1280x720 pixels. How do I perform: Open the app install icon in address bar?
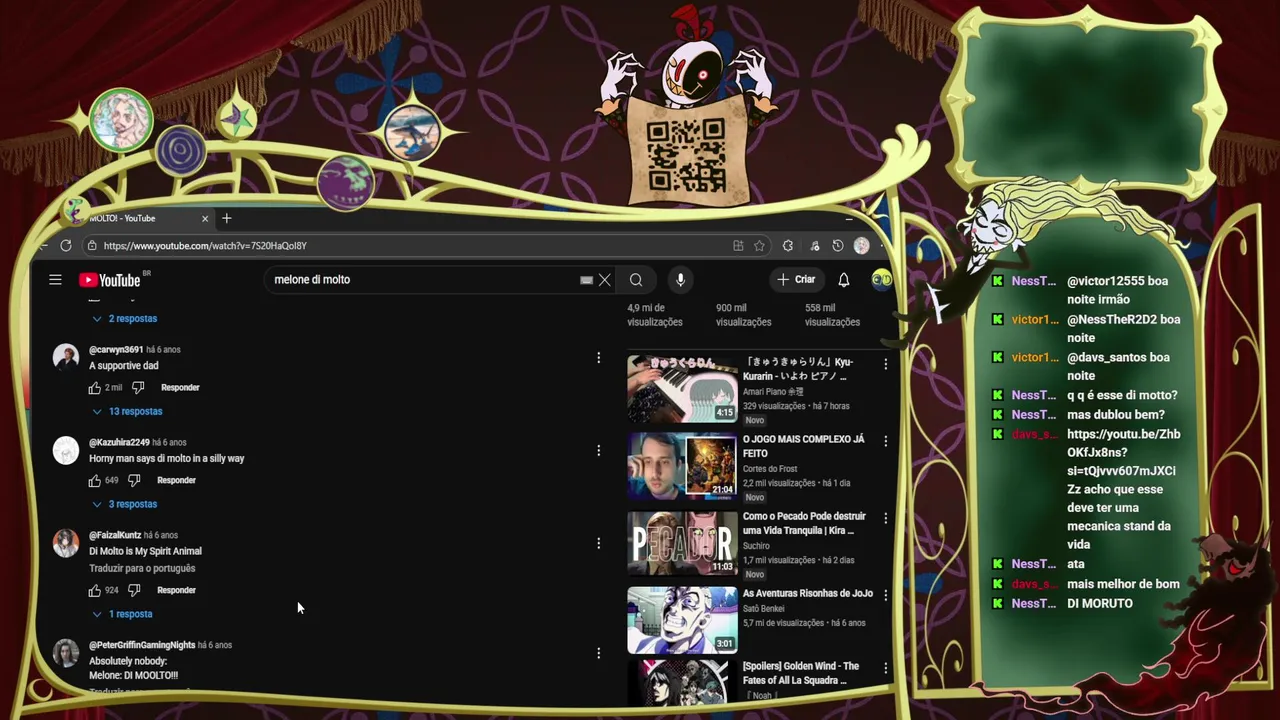pos(738,245)
